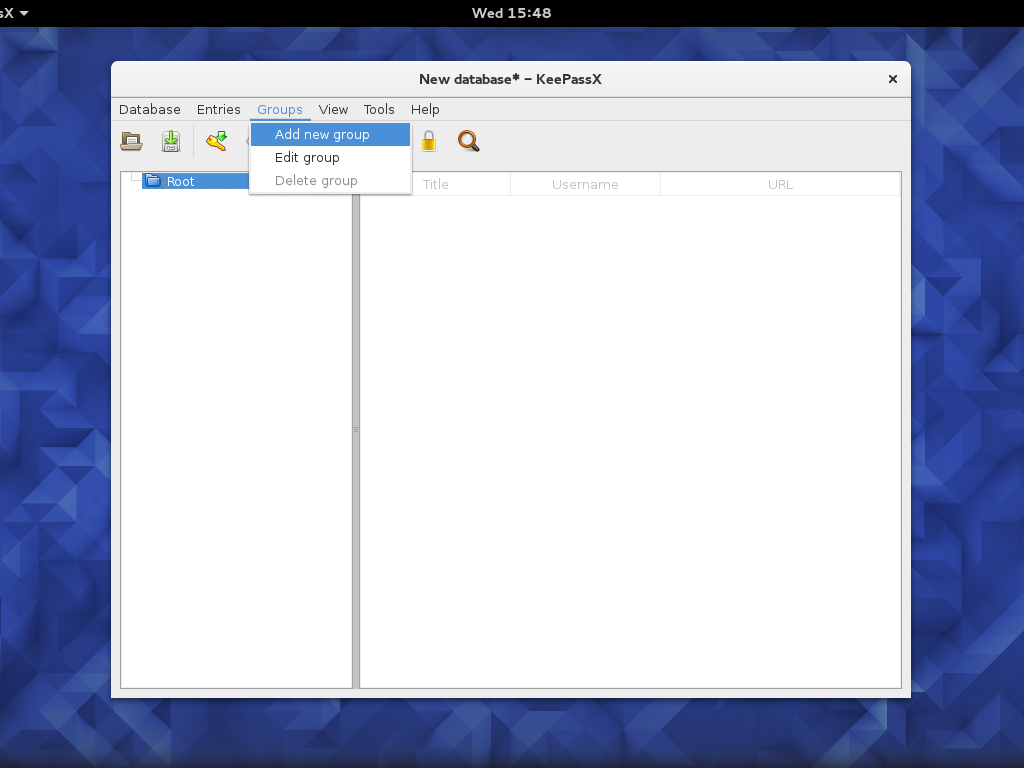Click the Root group folder icon

pos(153,181)
